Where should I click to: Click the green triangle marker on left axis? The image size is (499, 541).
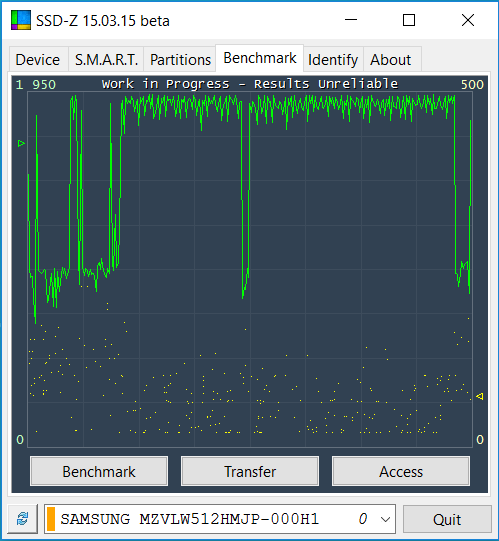21,144
